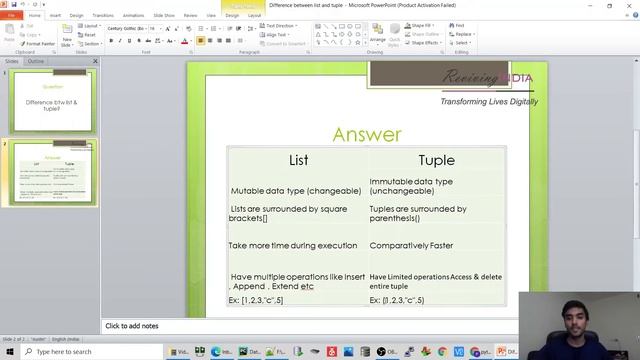
Task: Apply italic formatting to the text
Action: pyautogui.click(x=120, y=41)
